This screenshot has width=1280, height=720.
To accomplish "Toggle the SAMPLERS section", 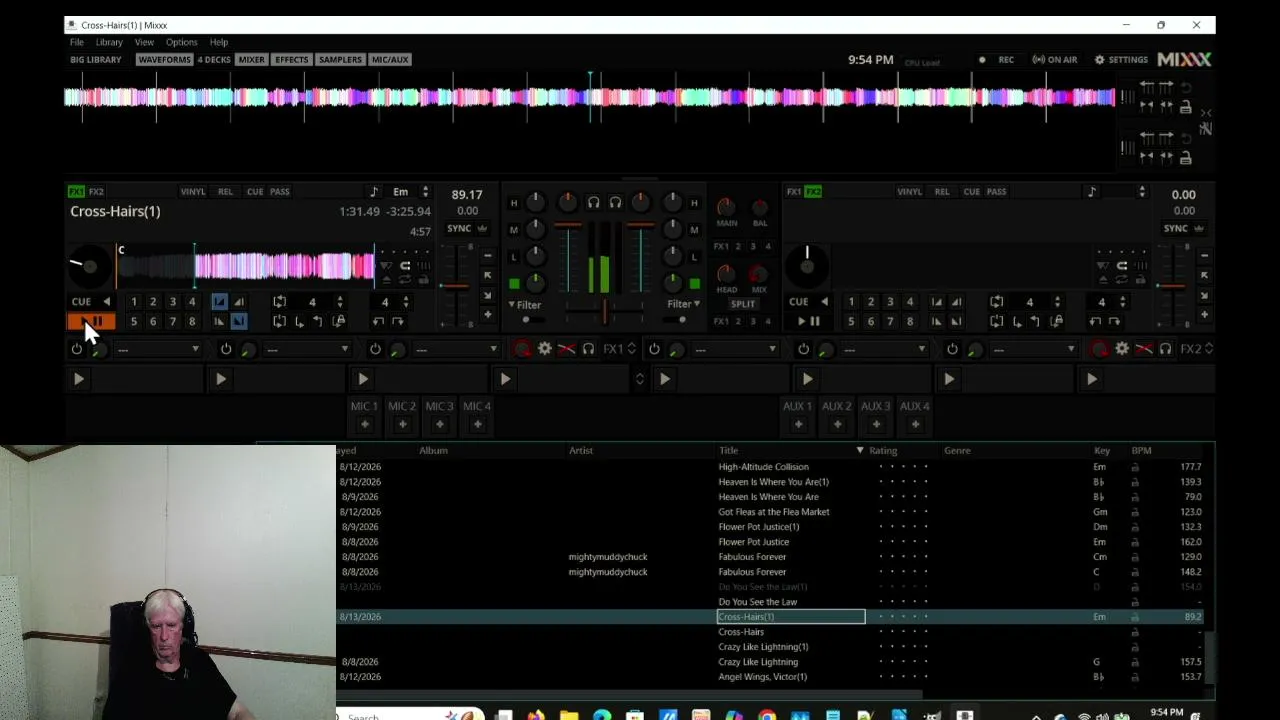I will tap(340, 60).
